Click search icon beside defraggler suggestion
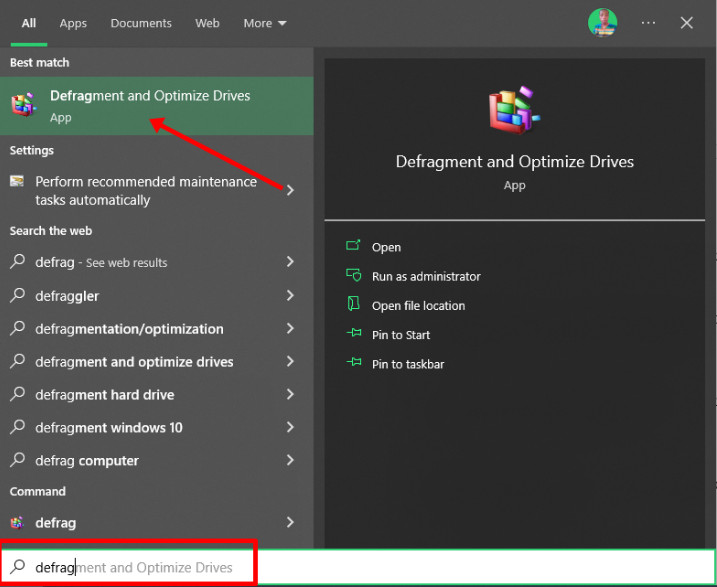The image size is (717, 587). [17, 295]
